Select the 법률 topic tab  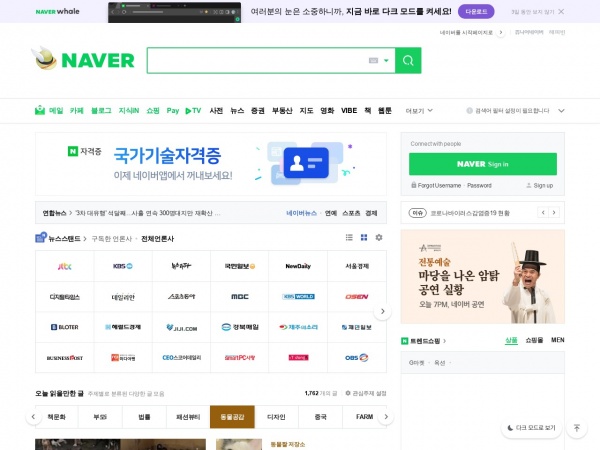(x=144, y=417)
